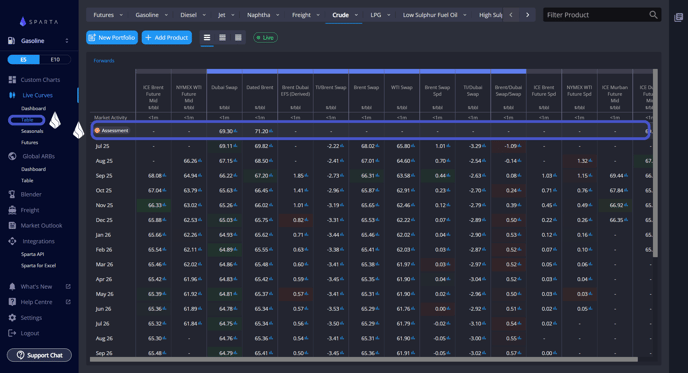This screenshot has width=688, height=373.
Task: Expand the Crude tab dropdown arrow
Action: 356,15
